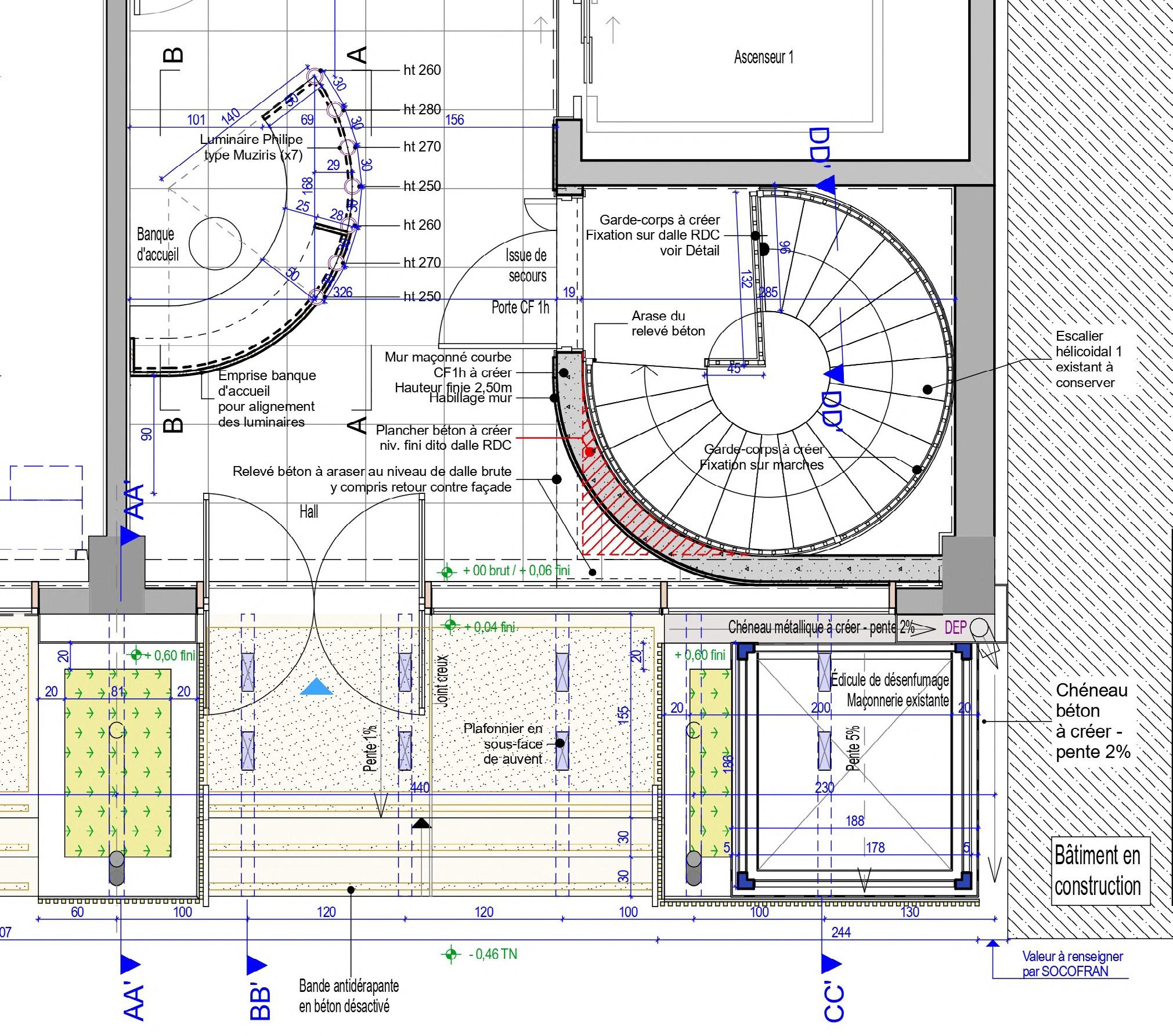This screenshot has height=1036, width=1173.
Task: Click the 'Luminaire Philipe type Muziris (x7)' label
Action: (x=251, y=147)
